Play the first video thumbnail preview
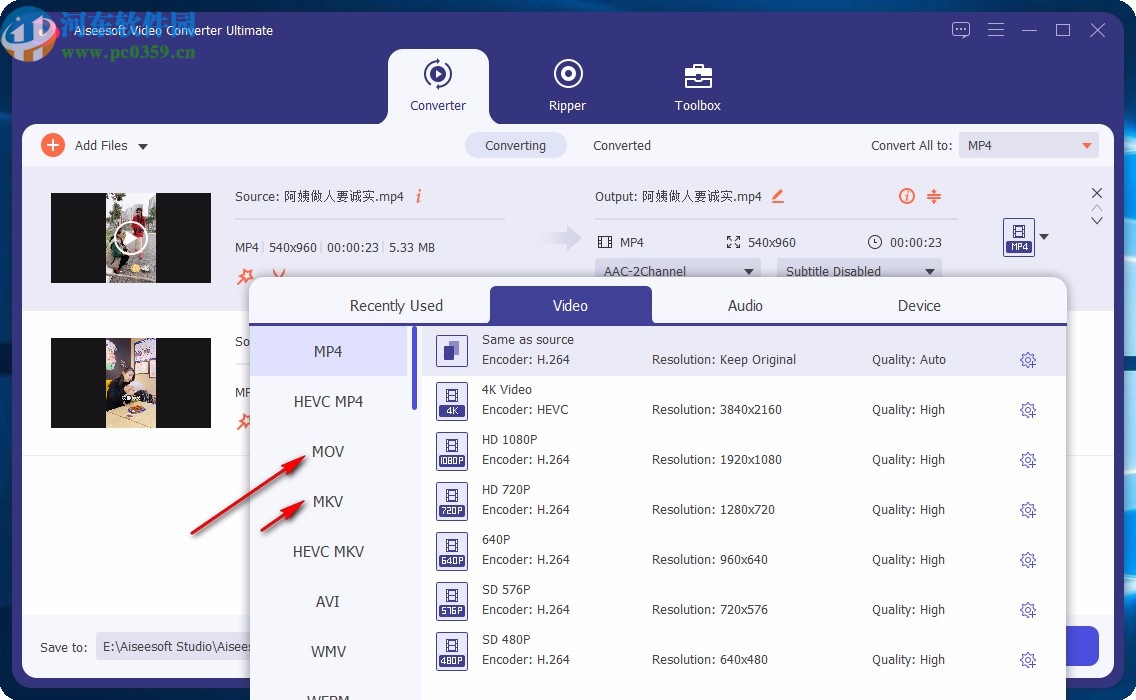 point(130,237)
